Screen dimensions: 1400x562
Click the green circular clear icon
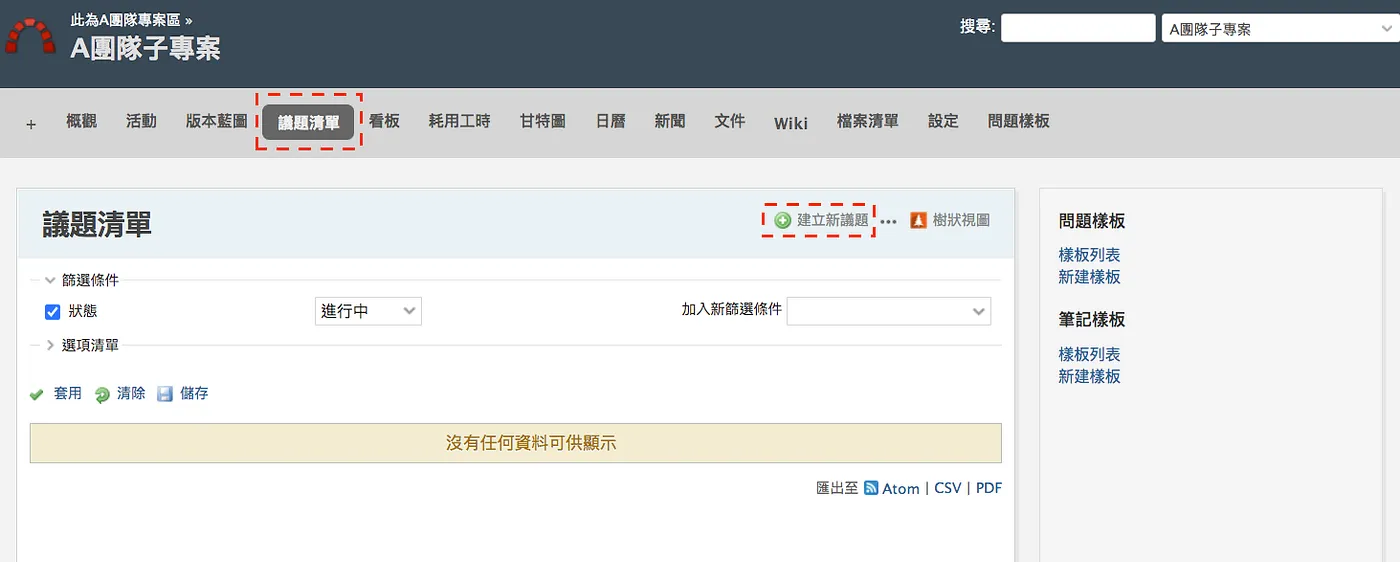102,394
